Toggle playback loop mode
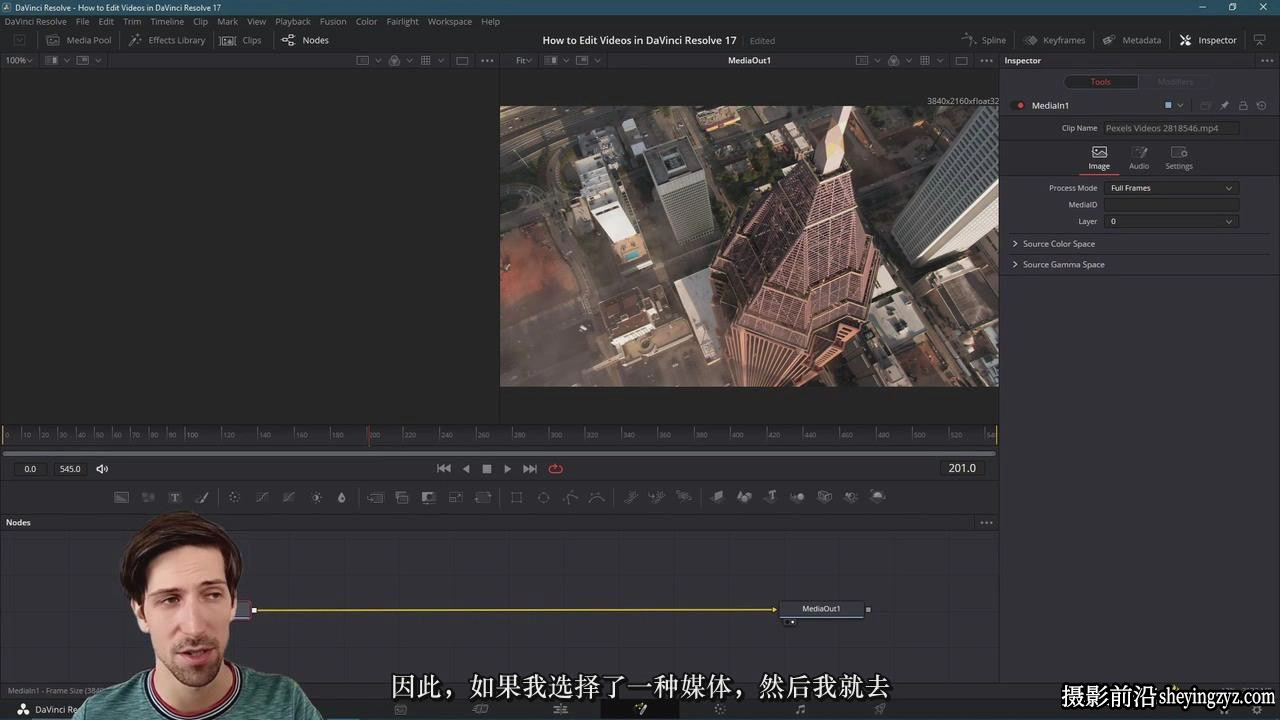The width and height of the screenshot is (1280, 720). (555, 469)
